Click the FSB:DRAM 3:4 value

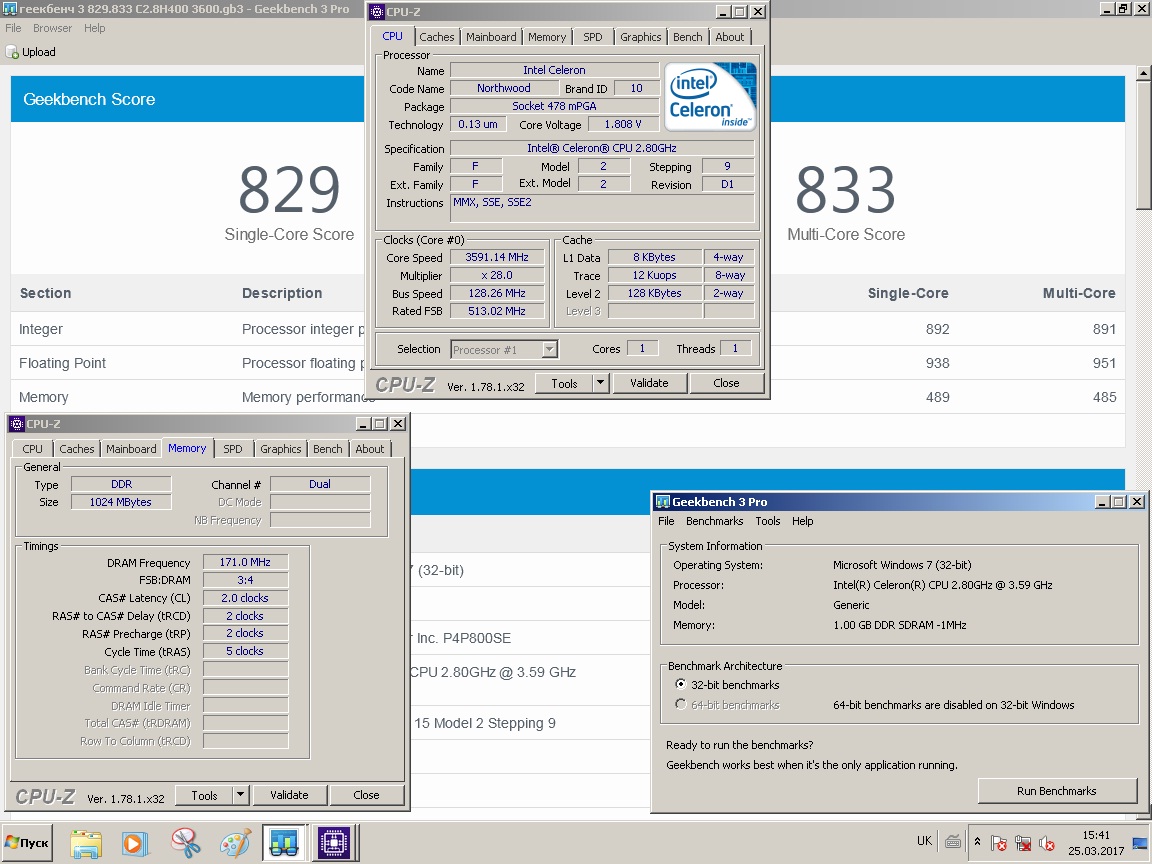click(x=245, y=580)
